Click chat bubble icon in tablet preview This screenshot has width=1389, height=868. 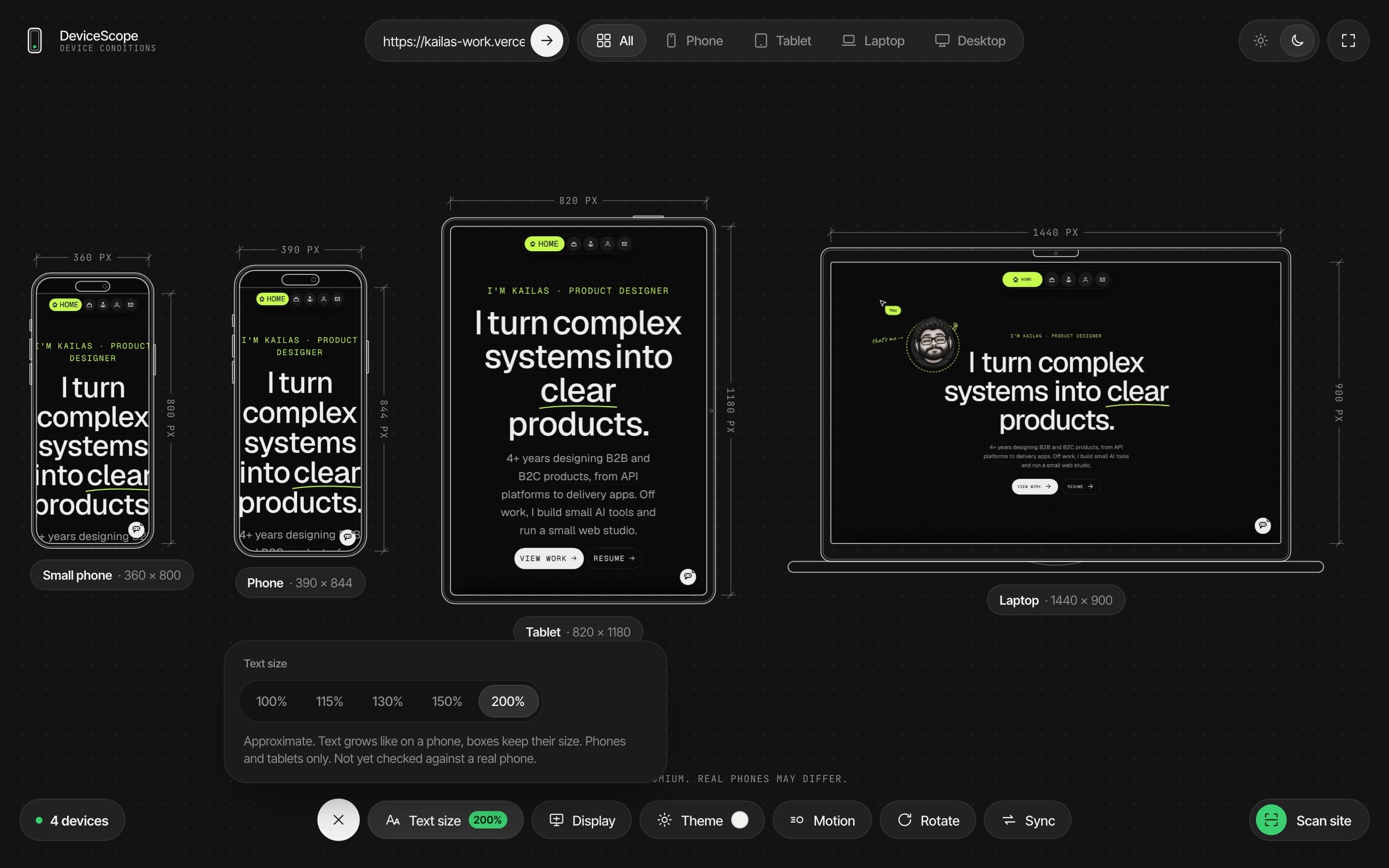[x=688, y=576]
